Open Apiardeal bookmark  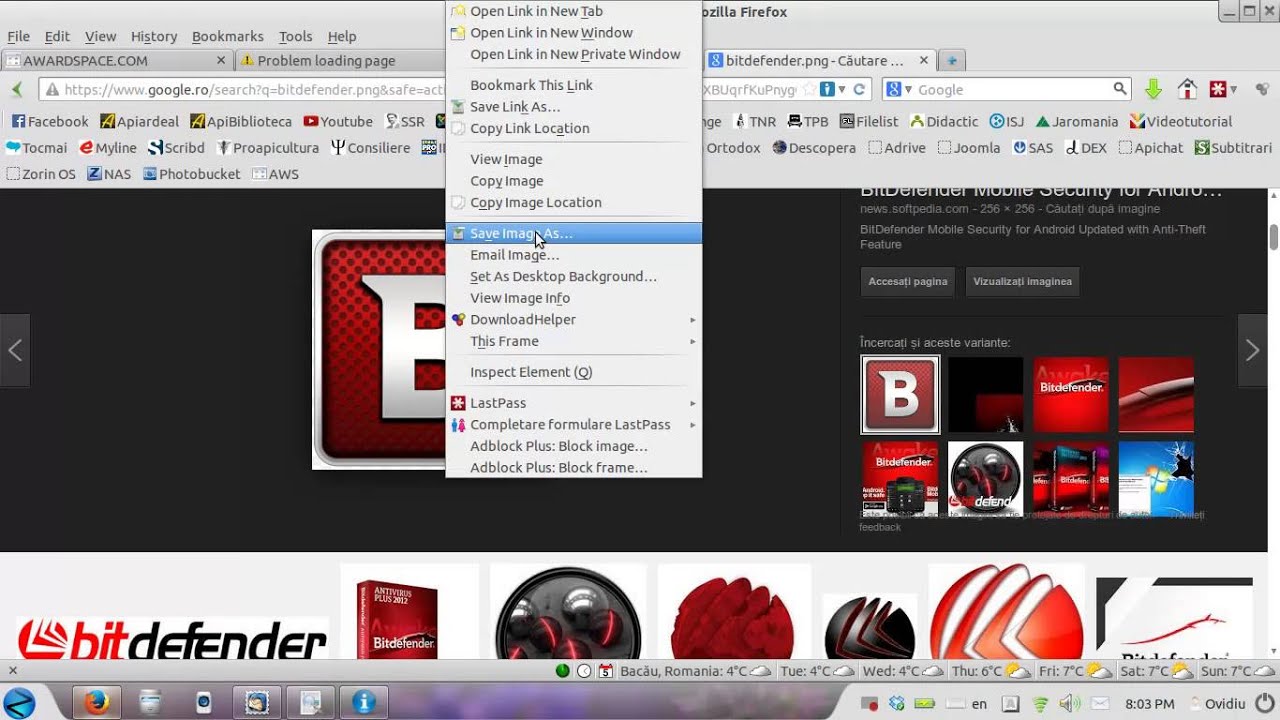(x=139, y=121)
